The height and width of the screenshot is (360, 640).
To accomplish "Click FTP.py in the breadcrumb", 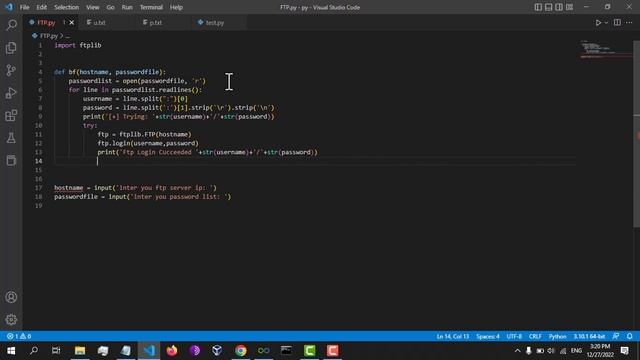I will point(49,36).
